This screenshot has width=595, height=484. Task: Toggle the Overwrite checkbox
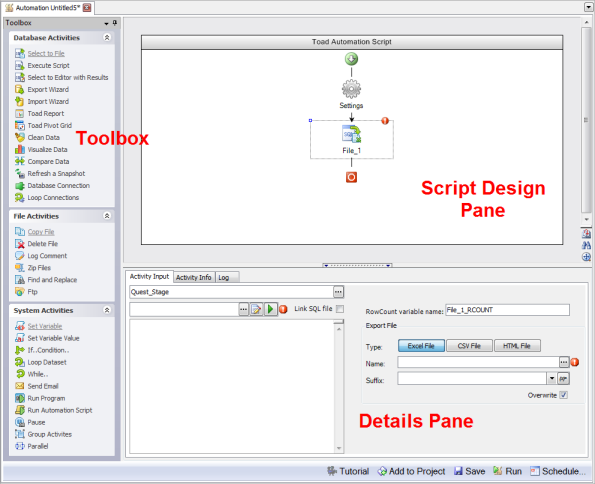point(564,395)
